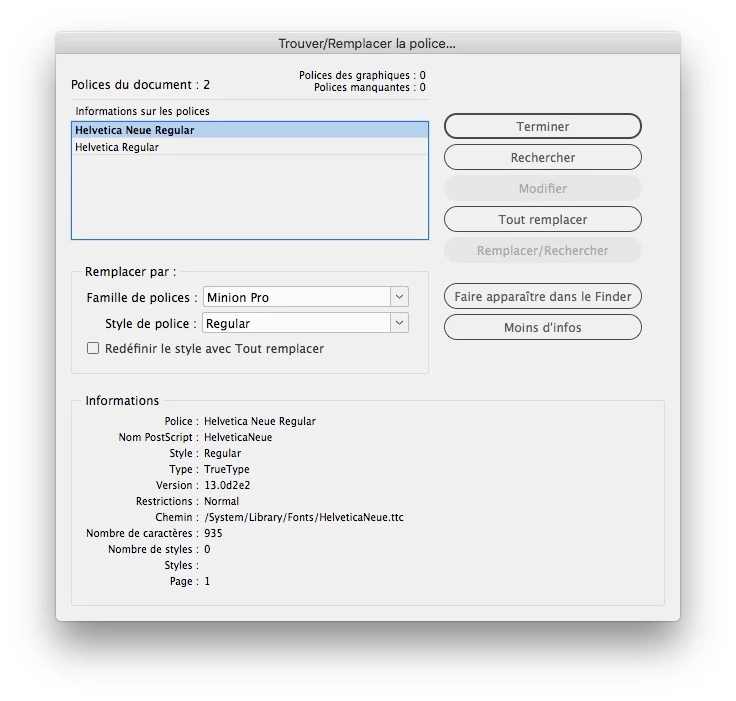Viewport: 736px width, 701px height.
Task: Click the Moins d'infos button
Action: coord(543,327)
